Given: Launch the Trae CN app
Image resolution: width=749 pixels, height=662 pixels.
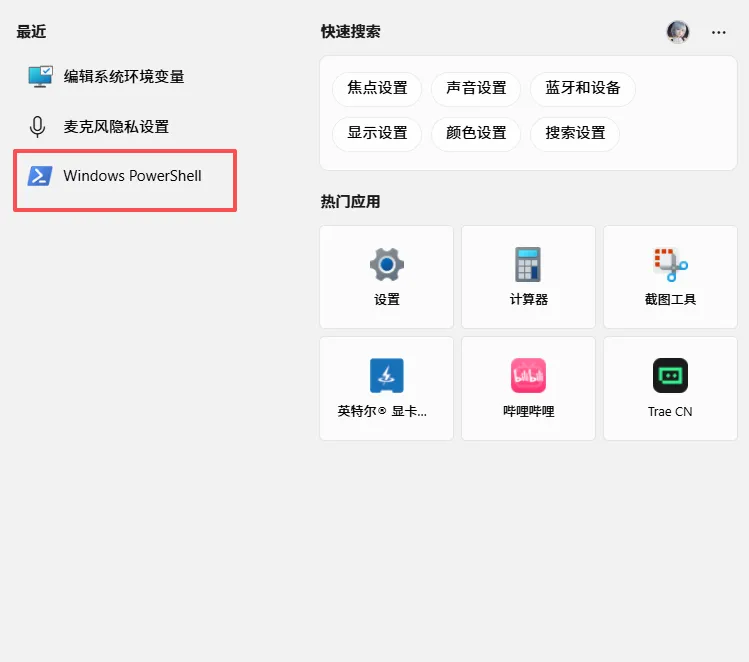Looking at the screenshot, I should coord(670,388).
